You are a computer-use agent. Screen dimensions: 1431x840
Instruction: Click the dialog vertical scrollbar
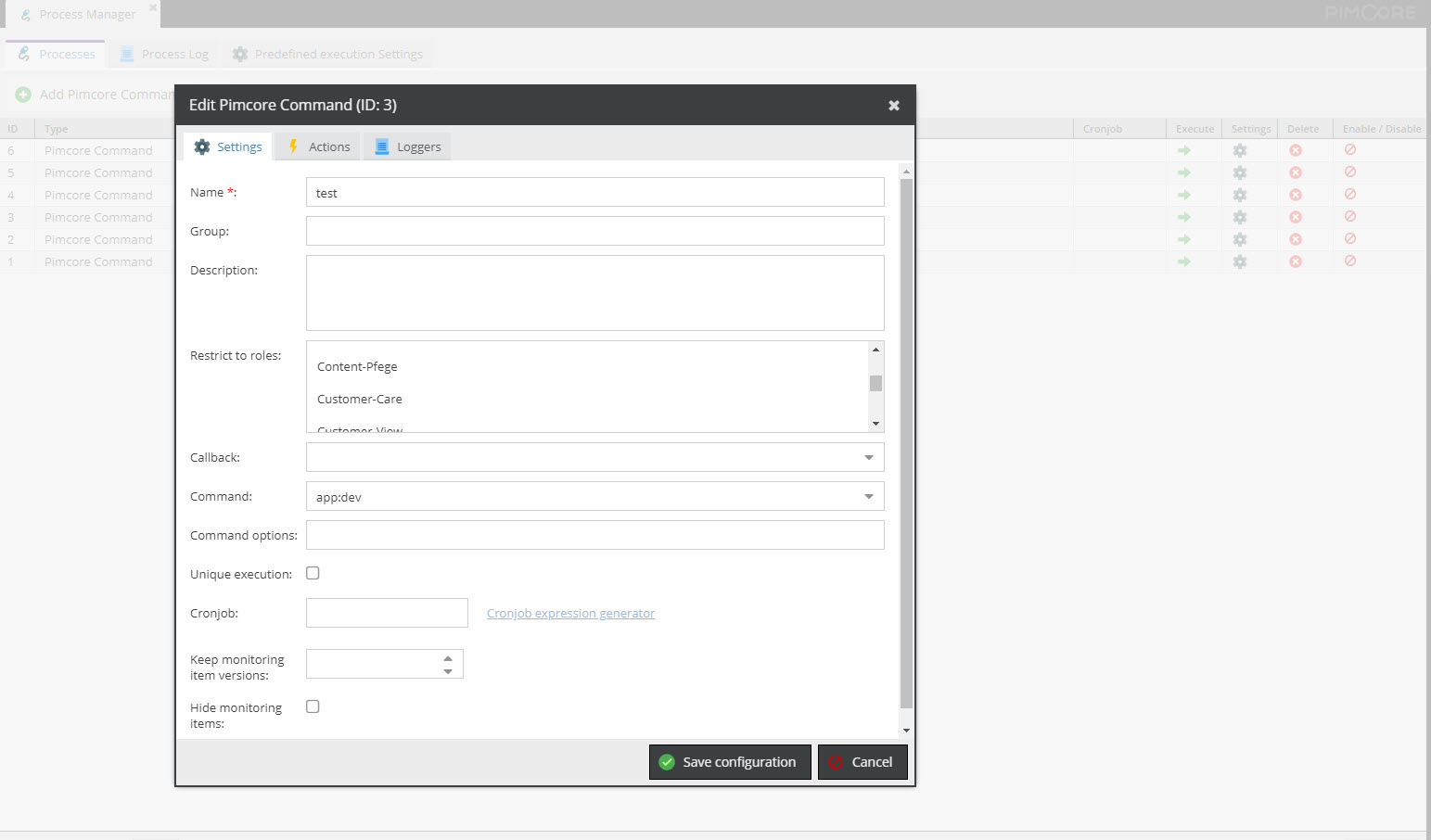point(906,445)
